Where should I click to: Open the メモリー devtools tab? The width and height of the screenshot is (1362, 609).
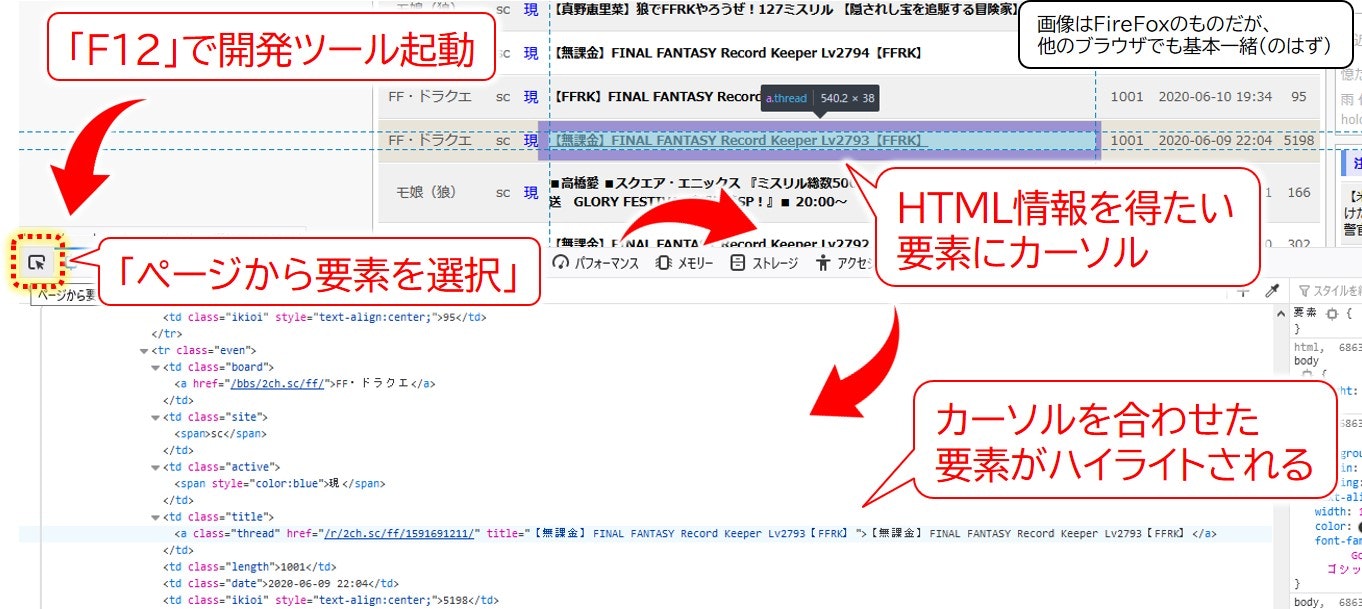point(685,263)
